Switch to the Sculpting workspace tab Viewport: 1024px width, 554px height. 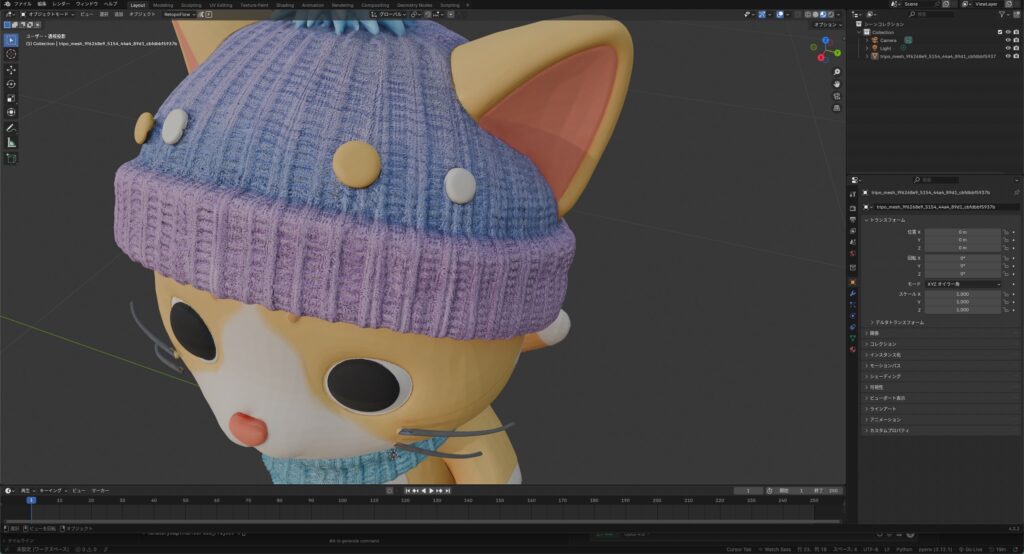click(190, 4)
